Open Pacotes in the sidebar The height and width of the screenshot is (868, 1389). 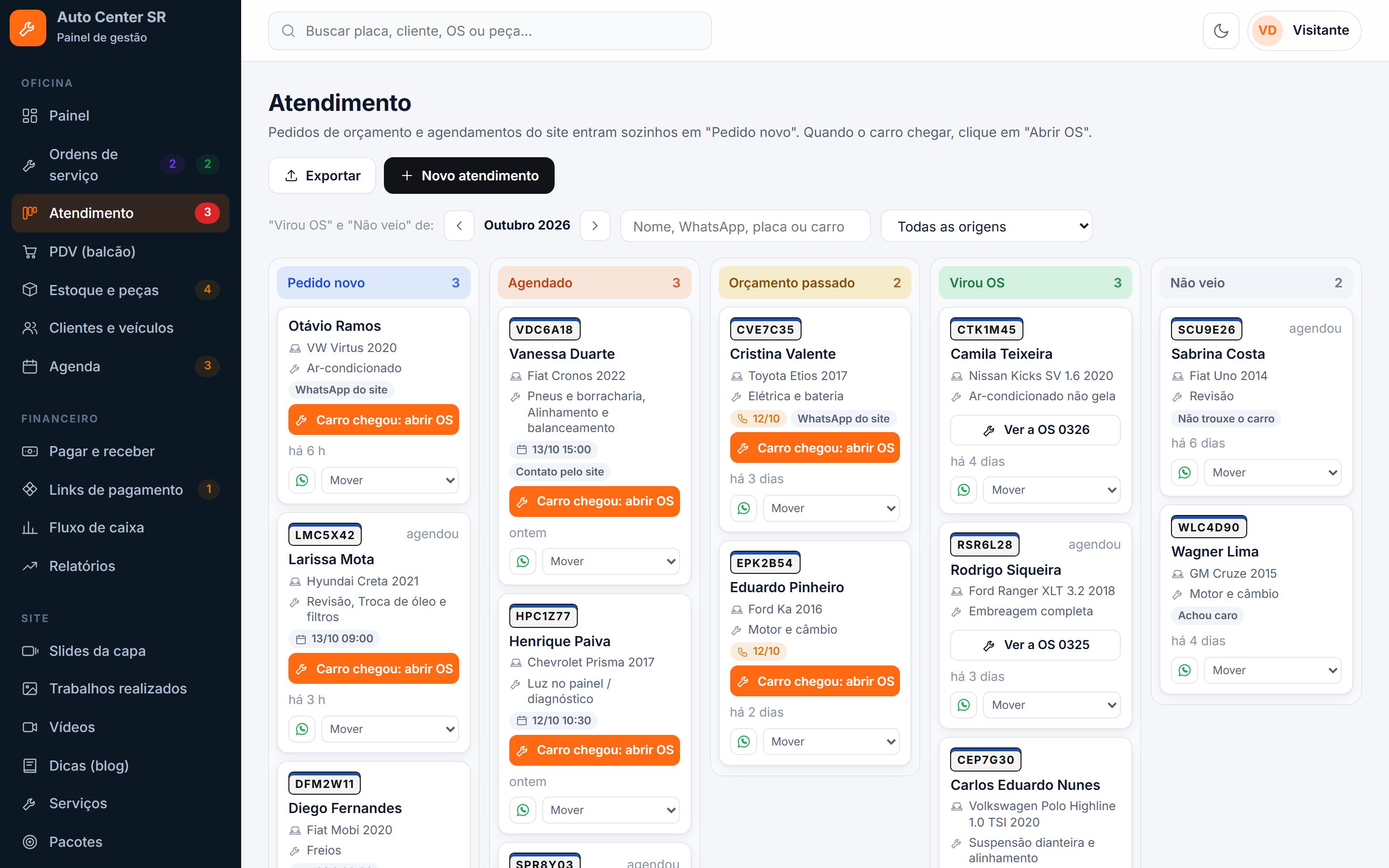[x=121, y=841]
